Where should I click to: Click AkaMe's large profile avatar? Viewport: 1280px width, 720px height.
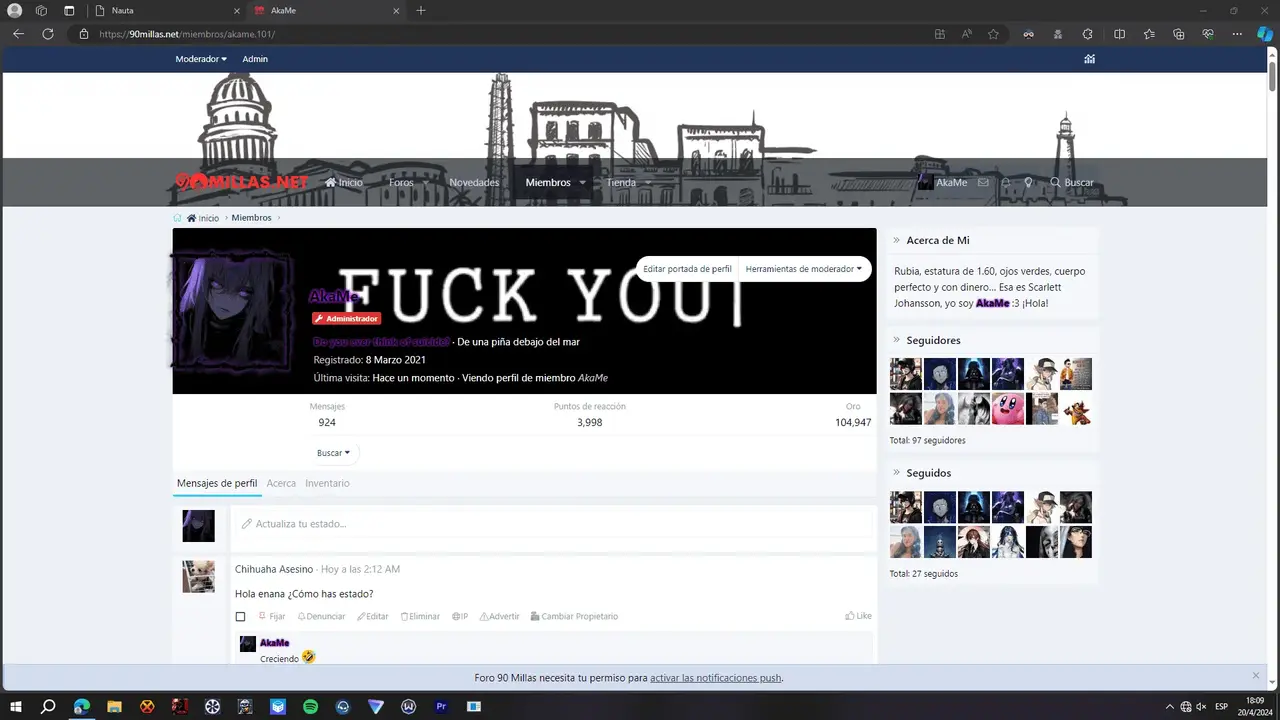232,311
